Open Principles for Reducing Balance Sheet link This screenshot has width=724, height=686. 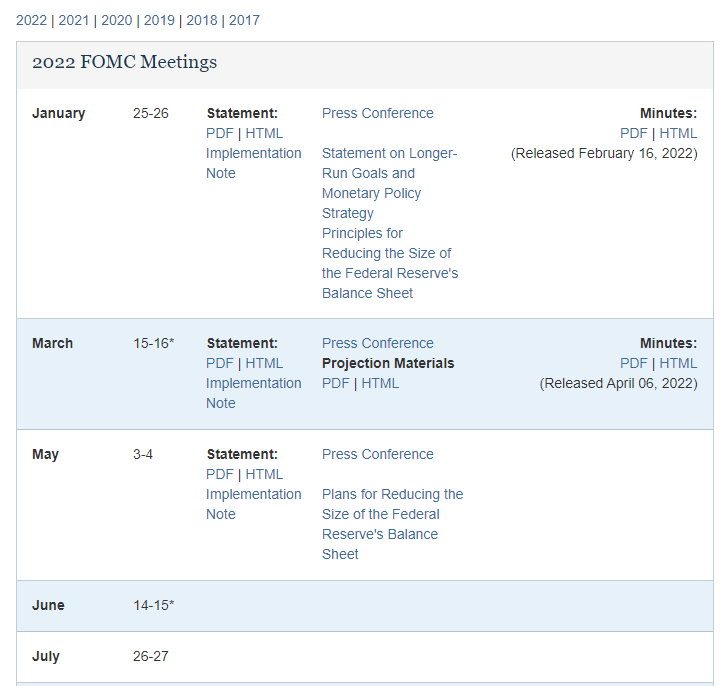click(390, 263)
